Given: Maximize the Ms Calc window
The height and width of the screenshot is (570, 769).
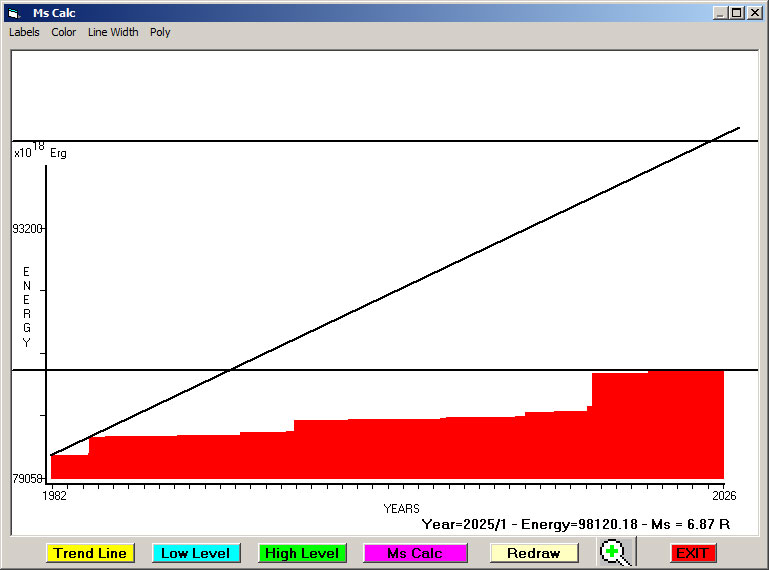Looking at the screenshot, I should [736, 13].
